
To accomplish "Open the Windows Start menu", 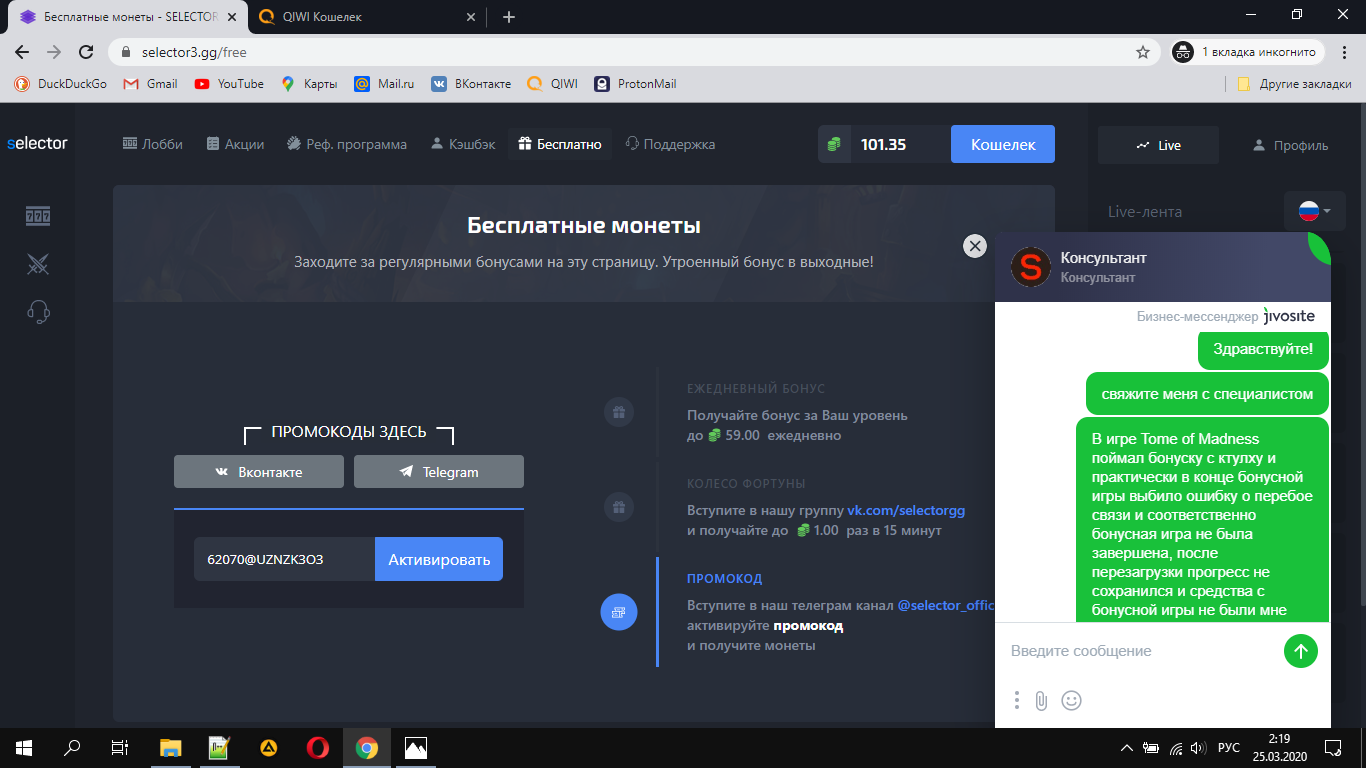I will click(24, 747).
